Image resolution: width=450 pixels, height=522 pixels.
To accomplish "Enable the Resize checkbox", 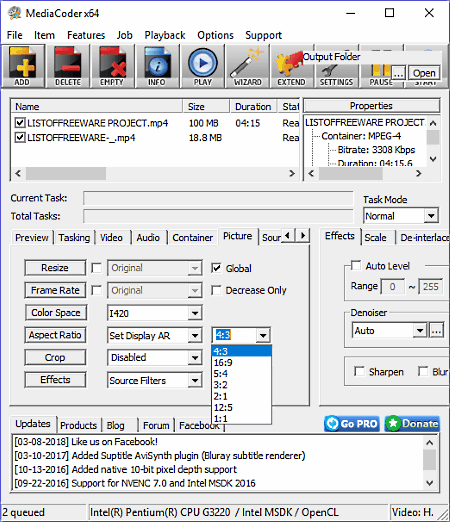I will click(x=97, y=268).
